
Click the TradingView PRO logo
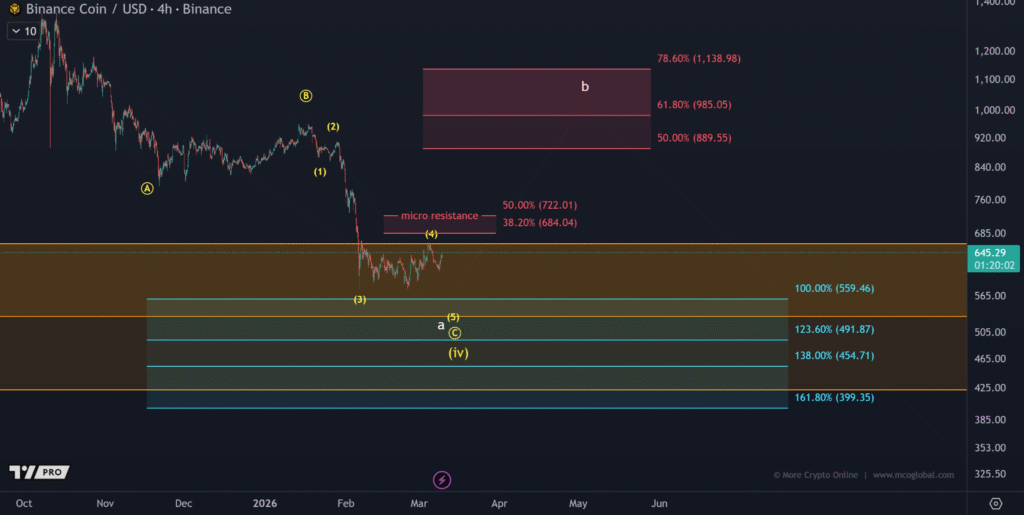[38, 472]
